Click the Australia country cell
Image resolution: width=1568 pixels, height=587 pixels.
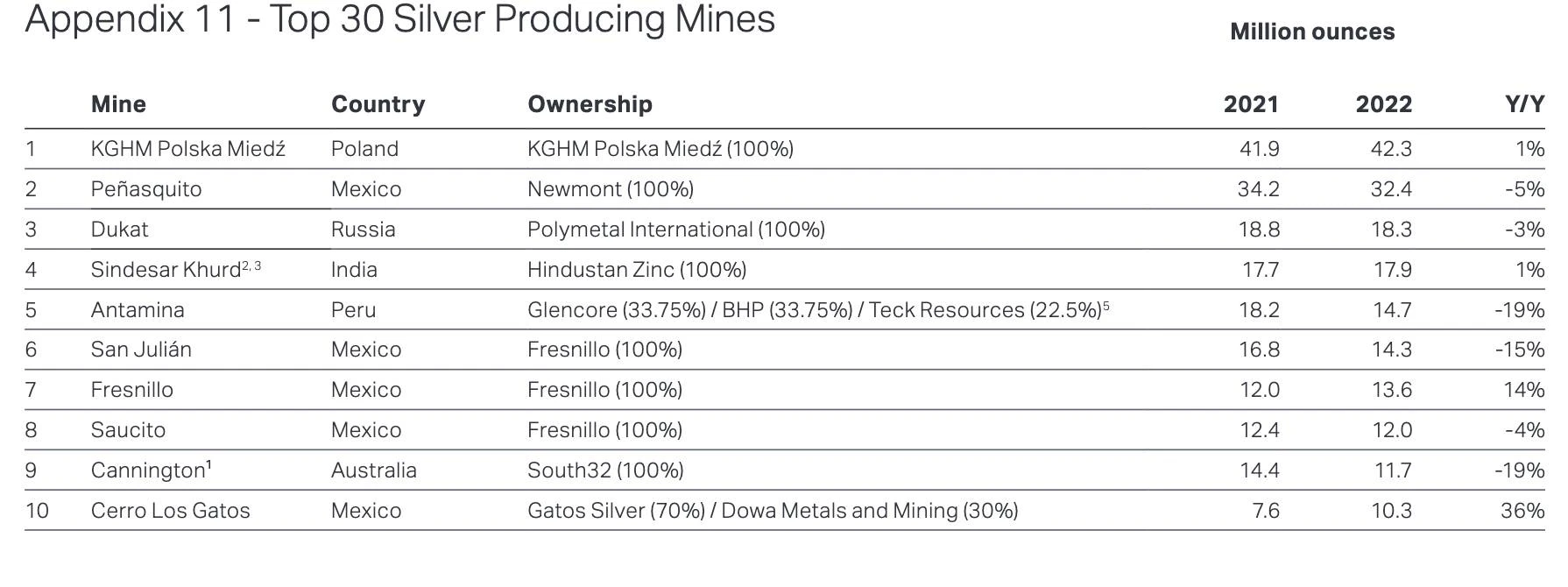coord(374,470)
